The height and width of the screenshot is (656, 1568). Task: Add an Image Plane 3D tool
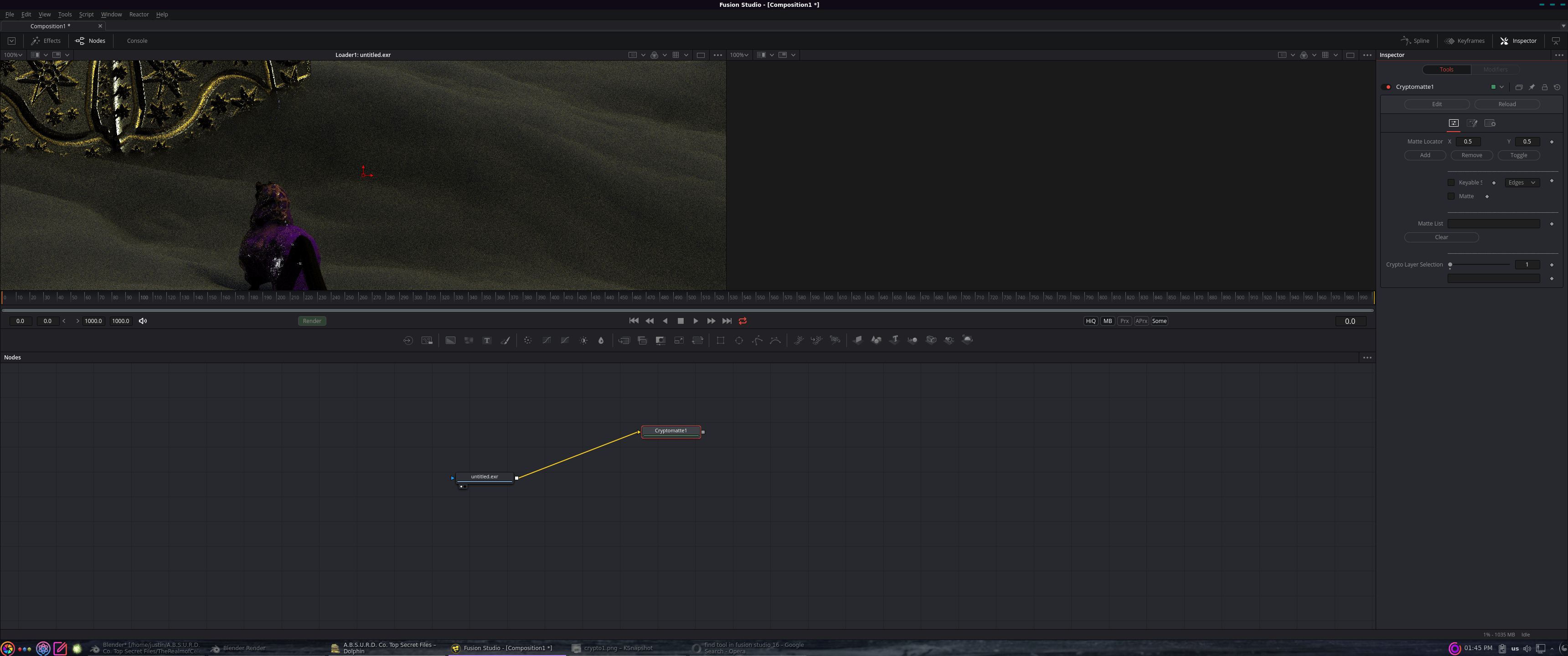(x=858, y=340)
